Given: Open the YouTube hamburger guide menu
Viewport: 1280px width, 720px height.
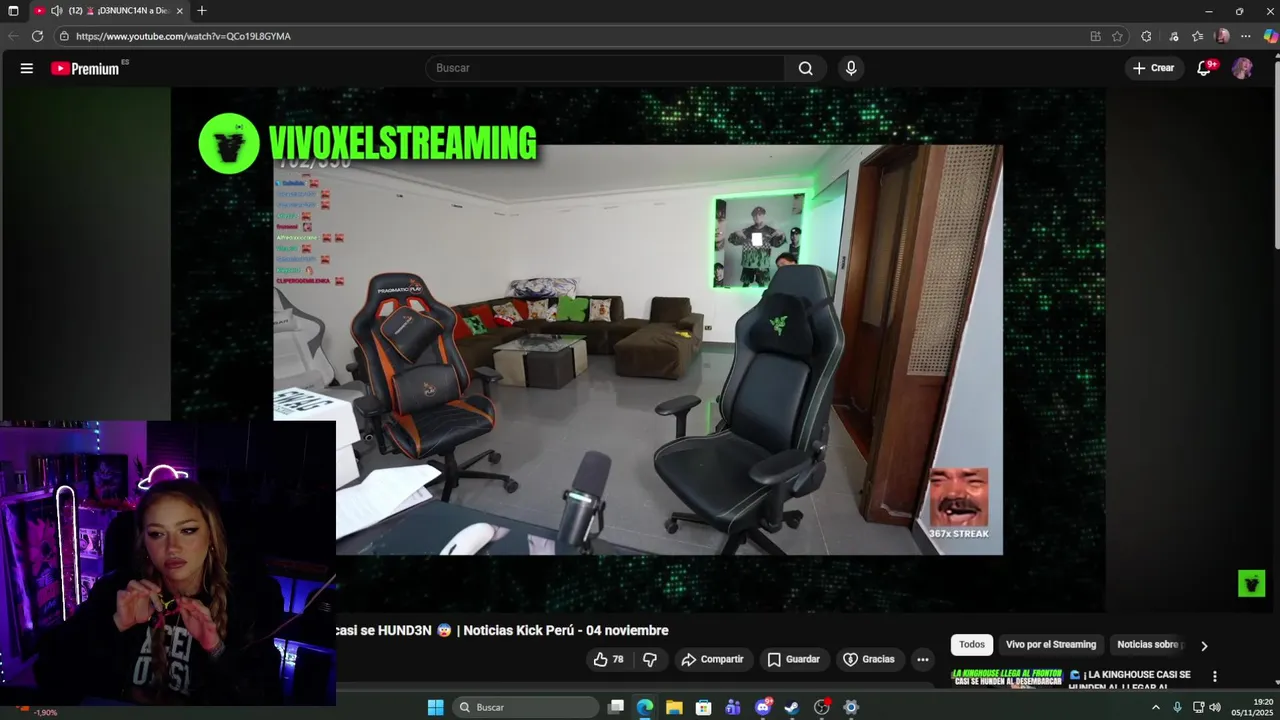Looking at the screenshot, I should tap(27, 68).
